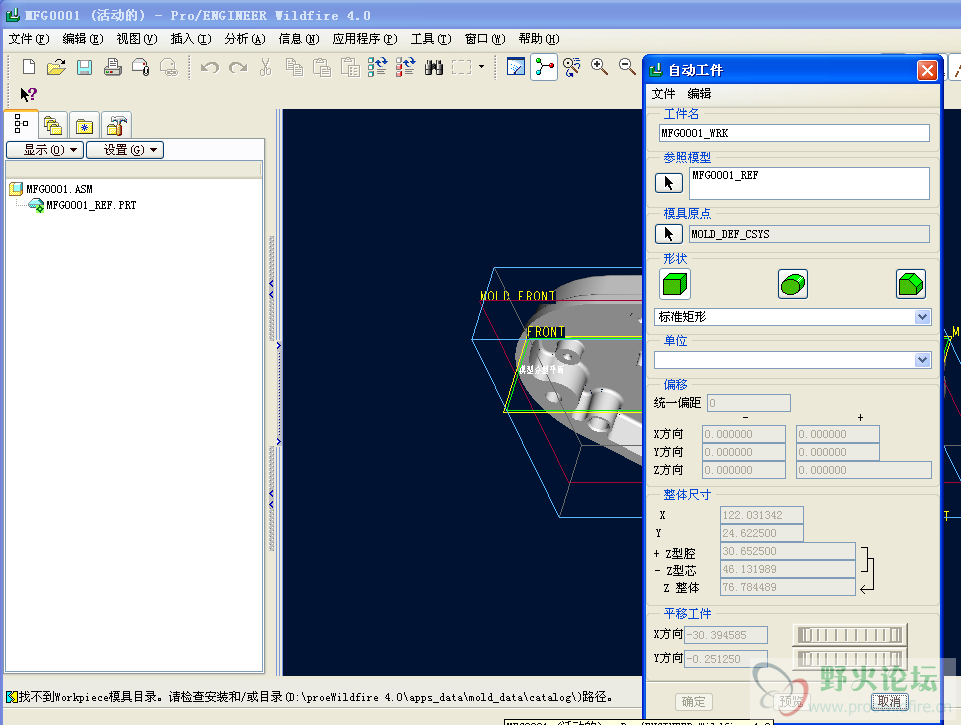Select MFG0001_REF.PRT tree item
This screenshot has height=725, width=961.
[x=91, y=205]
